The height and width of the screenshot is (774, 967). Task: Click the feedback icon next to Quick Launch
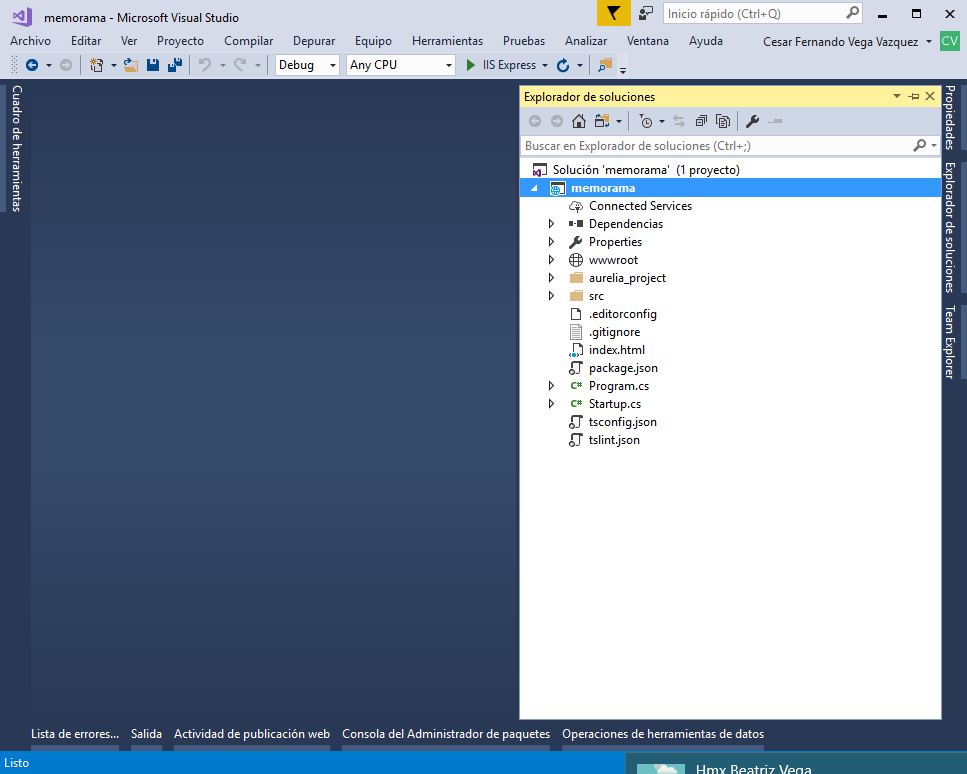[x=646, y=14]
